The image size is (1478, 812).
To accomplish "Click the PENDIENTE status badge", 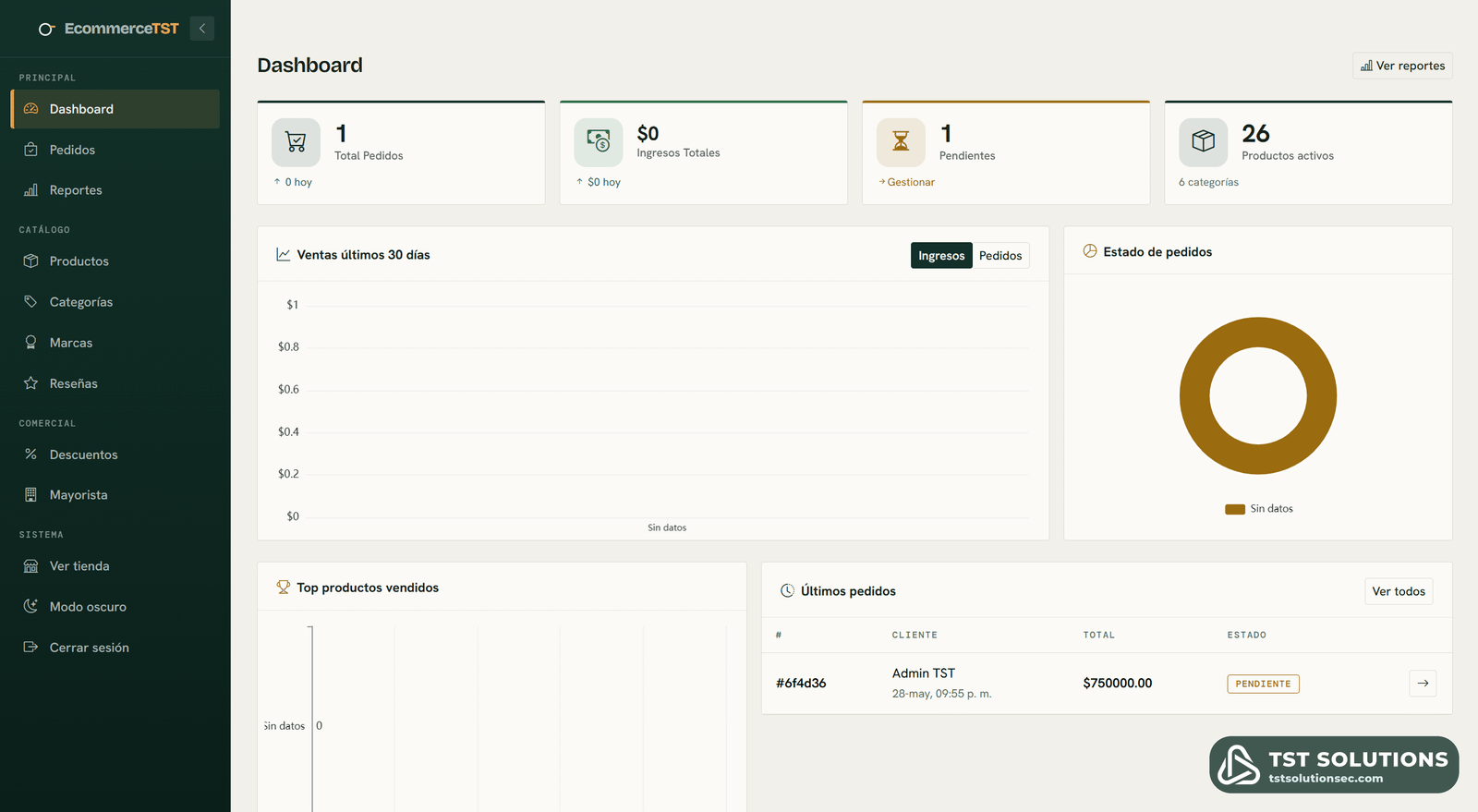I will pos(1263,684).
